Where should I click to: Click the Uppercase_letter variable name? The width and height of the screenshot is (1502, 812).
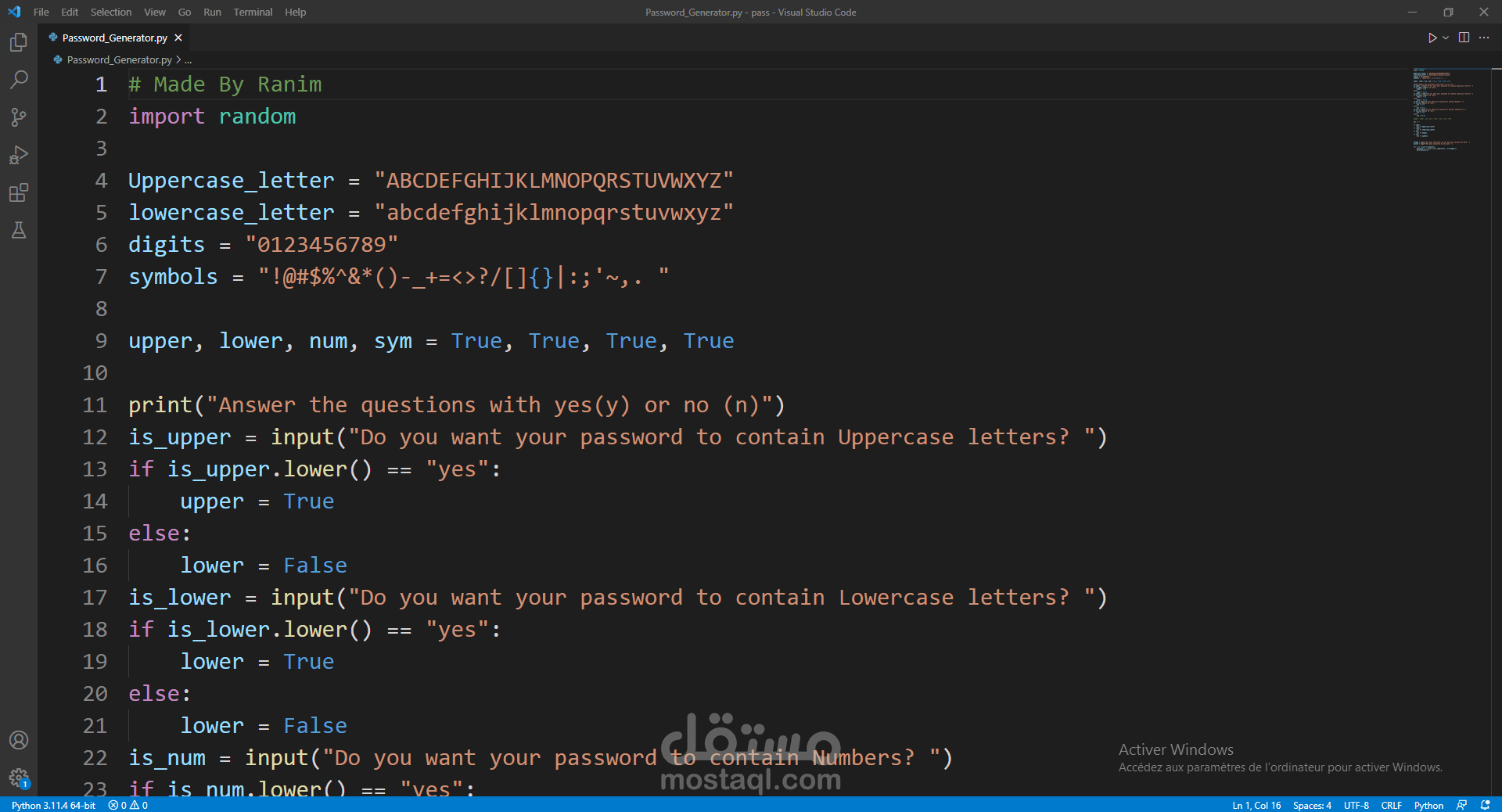(231, 181)
